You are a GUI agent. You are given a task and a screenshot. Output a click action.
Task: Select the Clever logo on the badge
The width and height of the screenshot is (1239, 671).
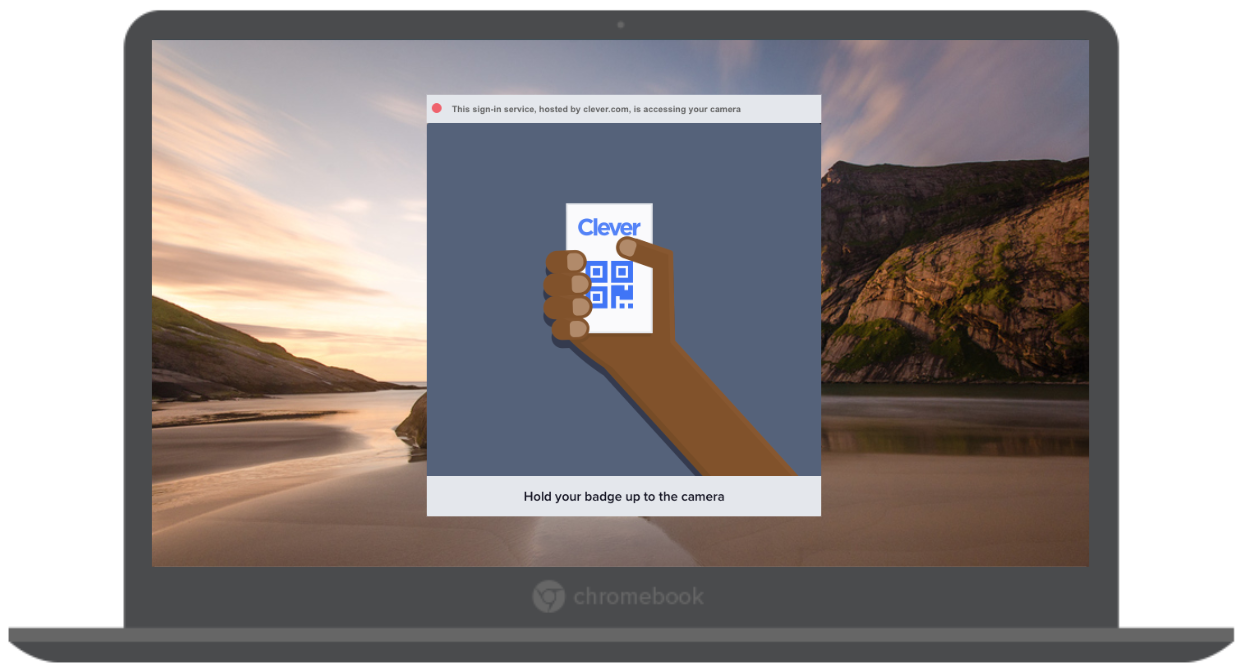click(x=609, y=228)
